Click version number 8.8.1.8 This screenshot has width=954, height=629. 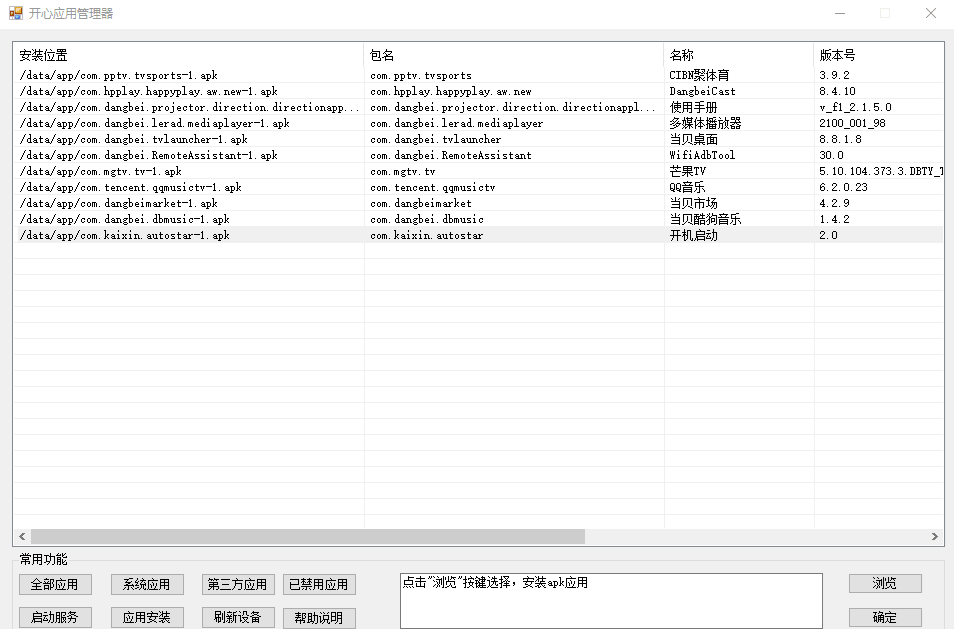click(840, 139)
